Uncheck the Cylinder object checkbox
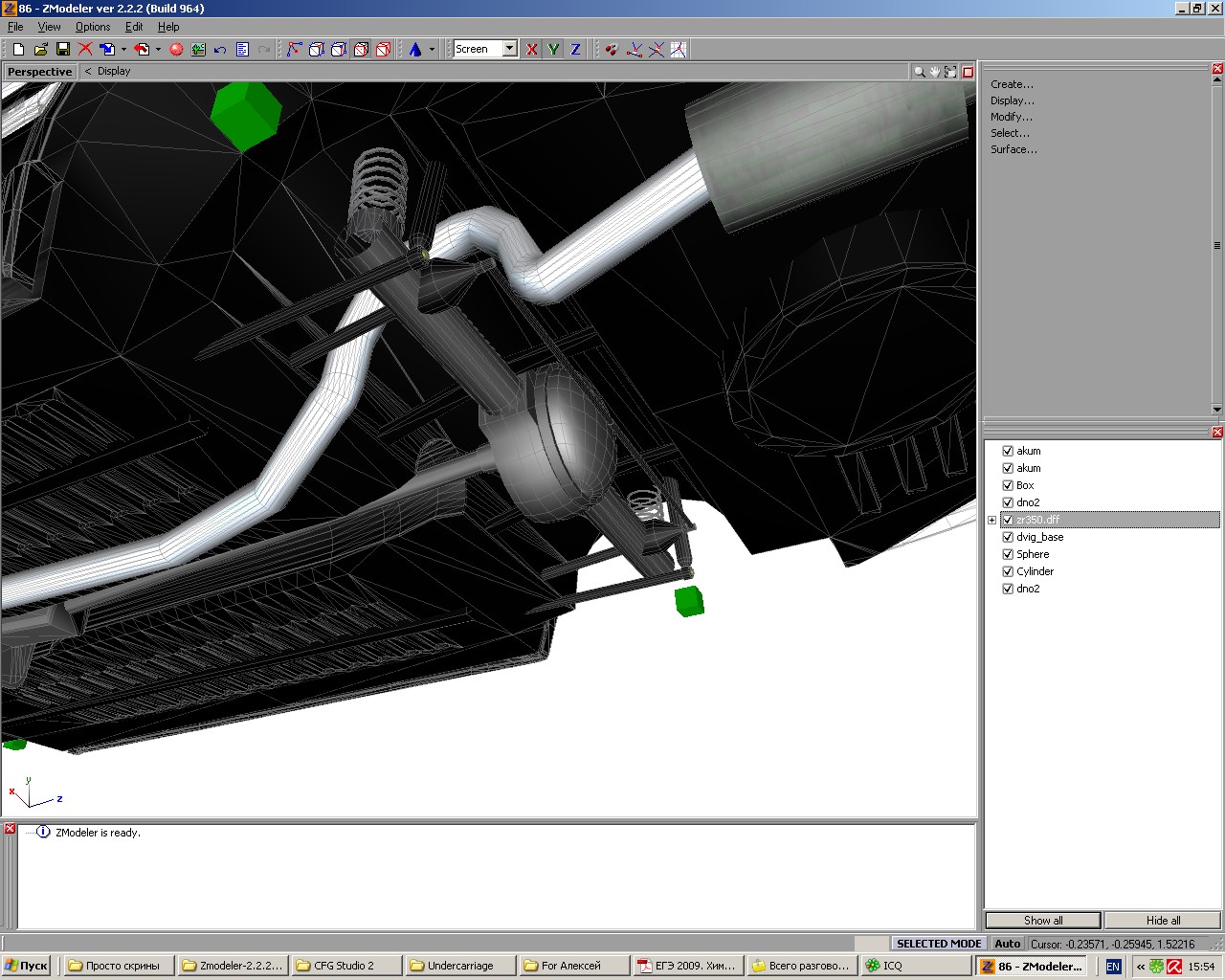The image size is (1225, 980). (x=1007, y=571)
